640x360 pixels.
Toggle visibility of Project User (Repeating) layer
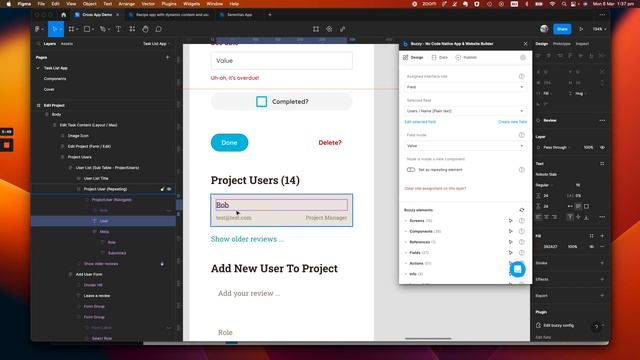tap(169, 189)
